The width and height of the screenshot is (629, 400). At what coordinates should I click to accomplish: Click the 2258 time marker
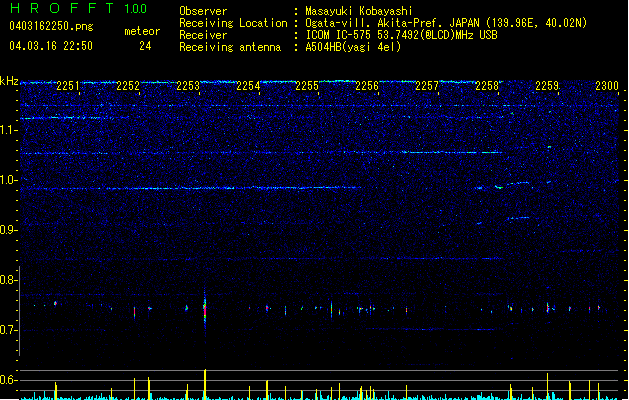point(487,86)
